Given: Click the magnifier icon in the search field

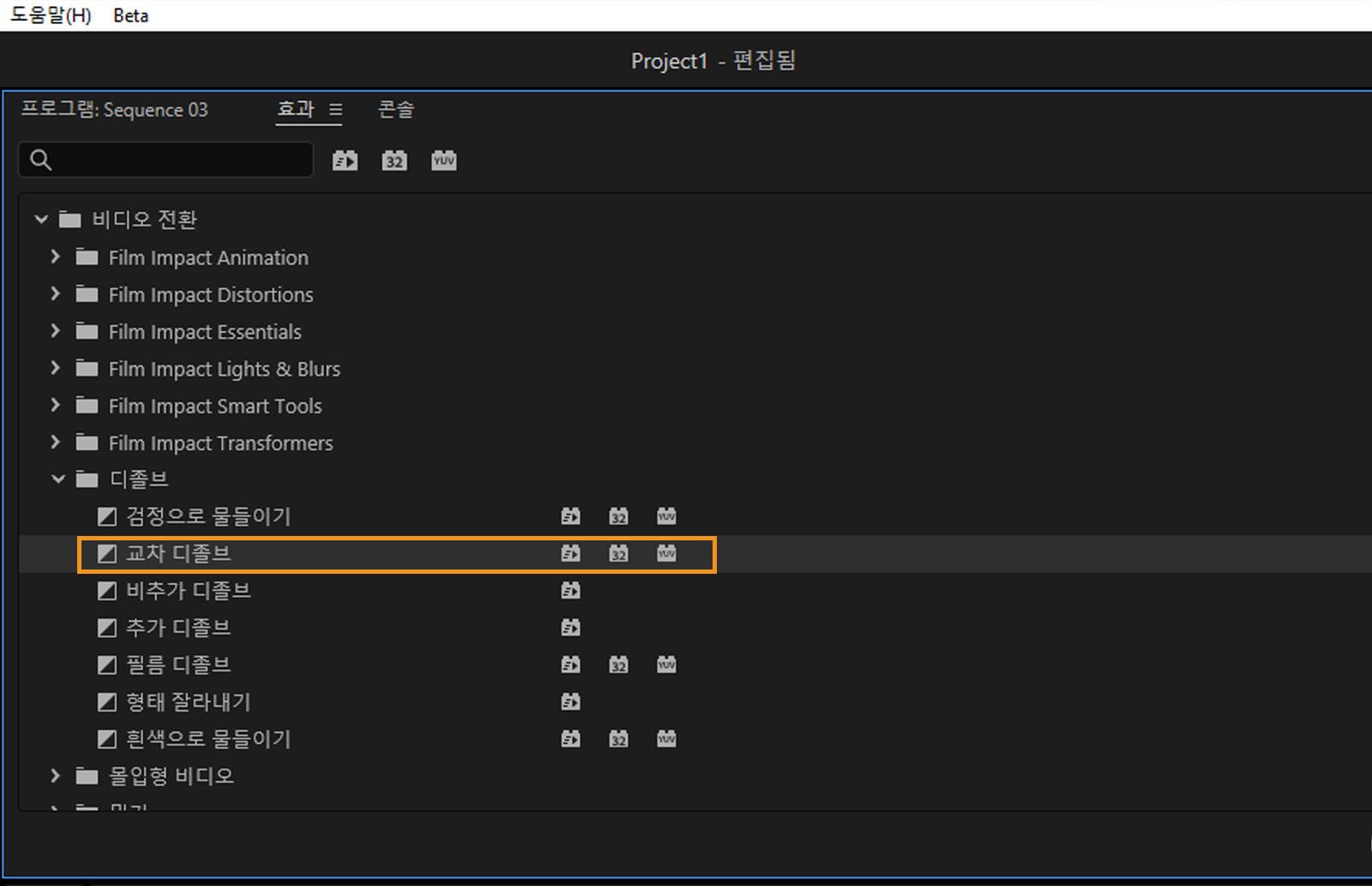Looking at the screenshot, I should coord(40,160).
